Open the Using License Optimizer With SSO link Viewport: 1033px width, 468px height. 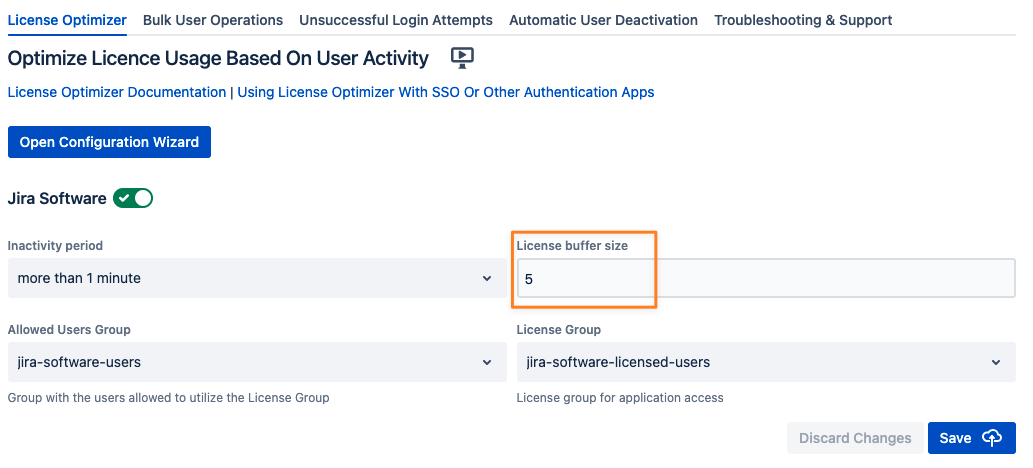[x=446, y=92]
